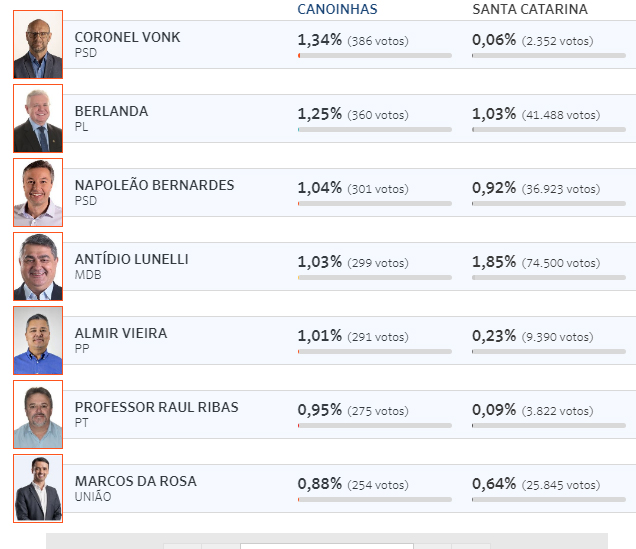
Task: Click the page field in the bottom pagination bar
Action: click(x=327, y=546)
